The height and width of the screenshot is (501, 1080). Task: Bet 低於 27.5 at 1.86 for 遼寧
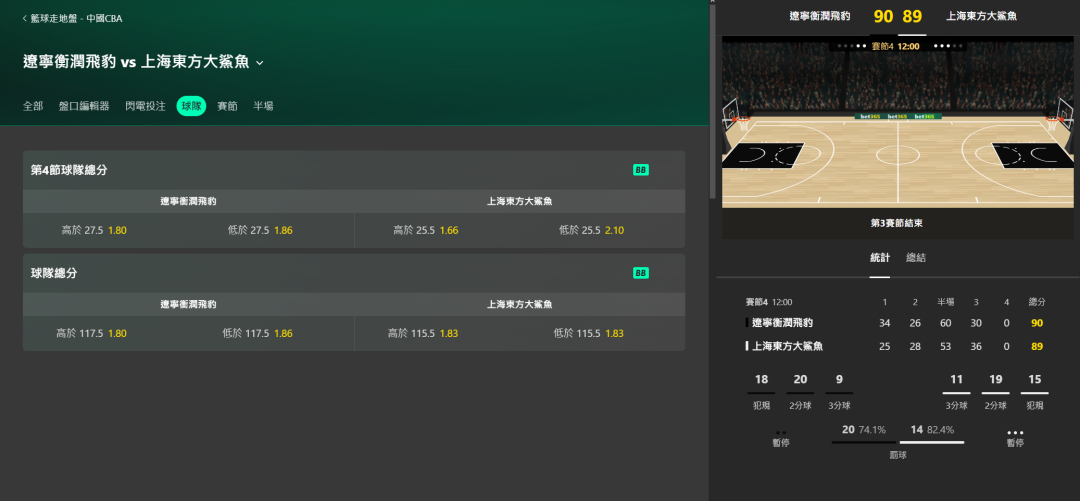(x=260, y=230)
